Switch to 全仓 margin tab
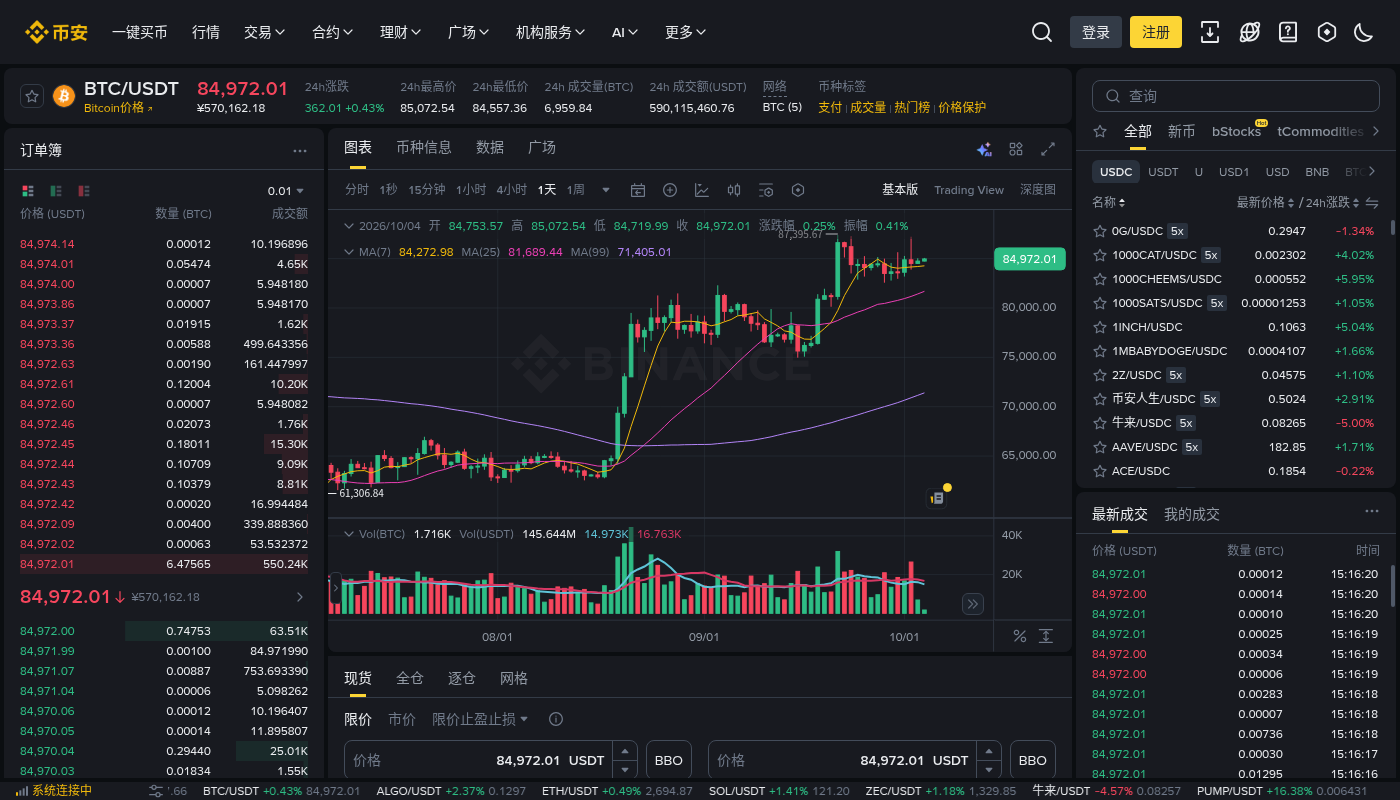Screen dimensions: 1400x800 (x=410, y=678)
